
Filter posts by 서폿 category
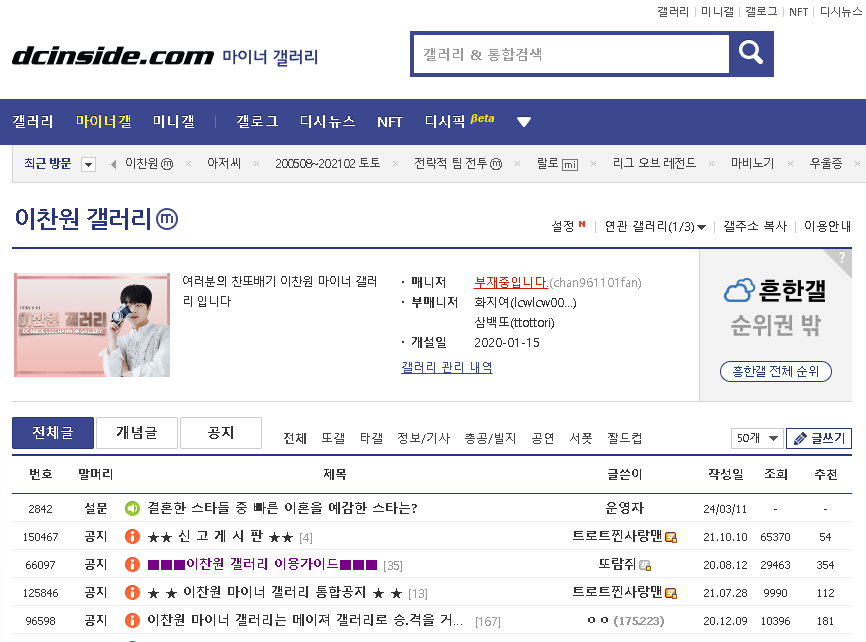point(581,439)
